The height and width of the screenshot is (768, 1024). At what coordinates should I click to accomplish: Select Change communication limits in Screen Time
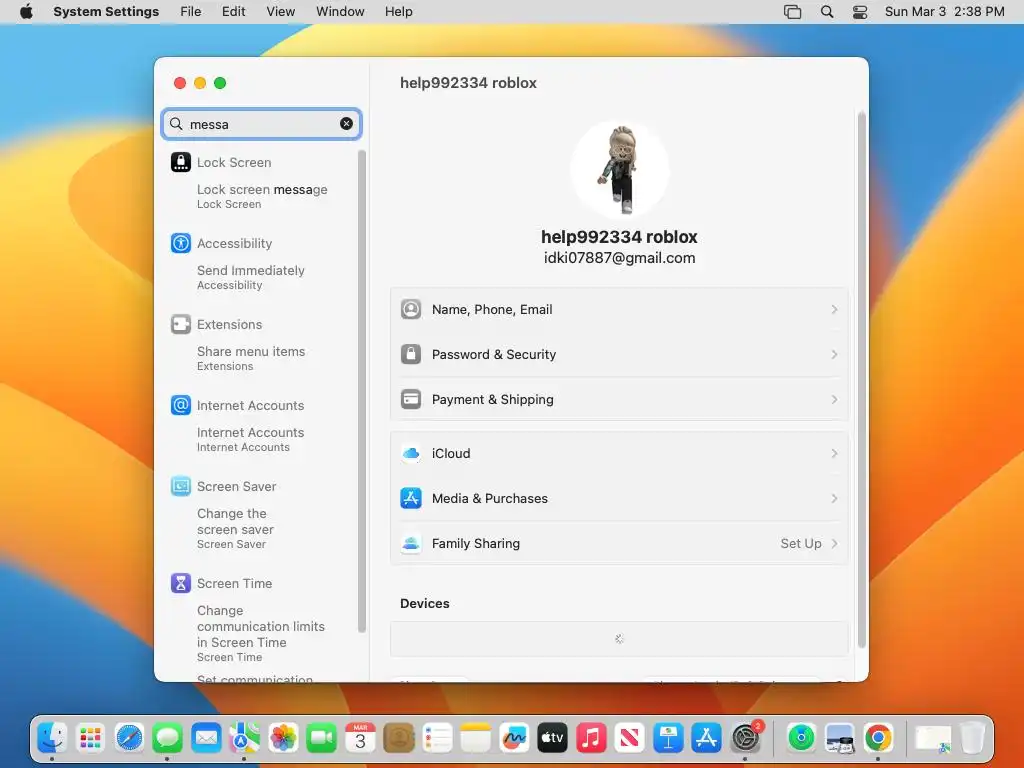pyautogui.click(x=261, y=633)
